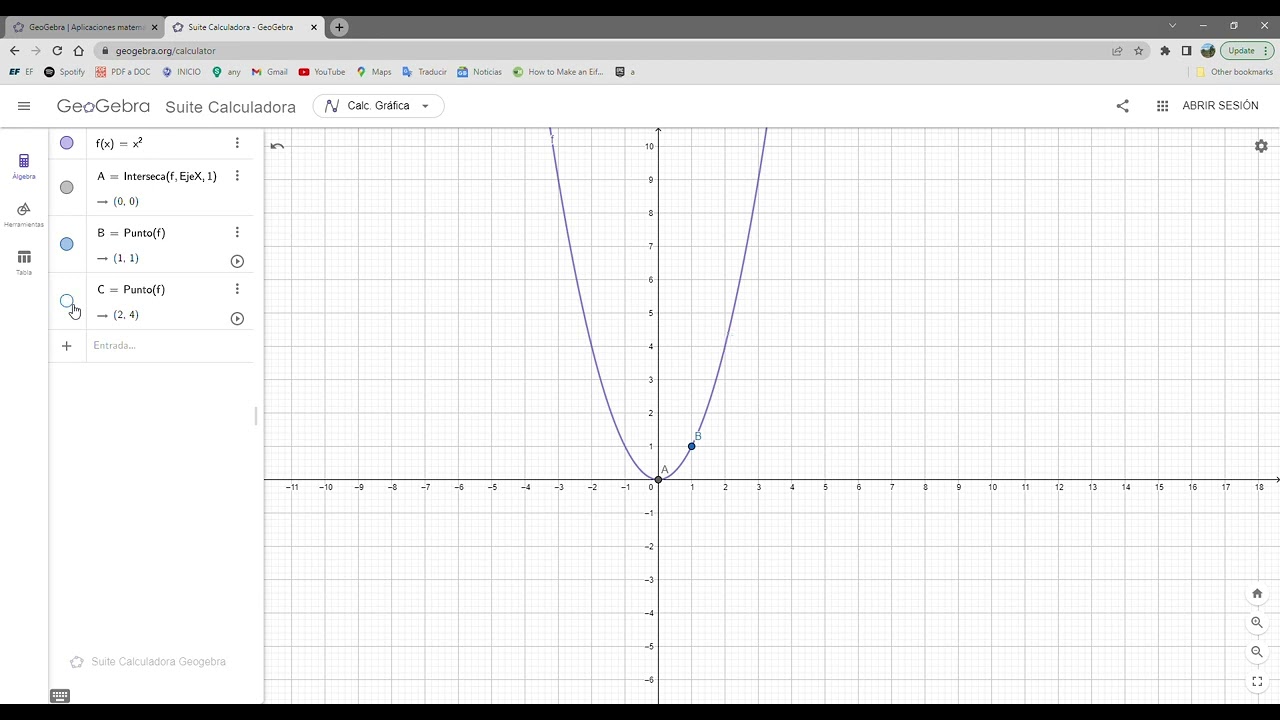The image size is (1280, 720).
Task: Select the Suite Calculadora browser tab
Action: (x=245, y=27)
